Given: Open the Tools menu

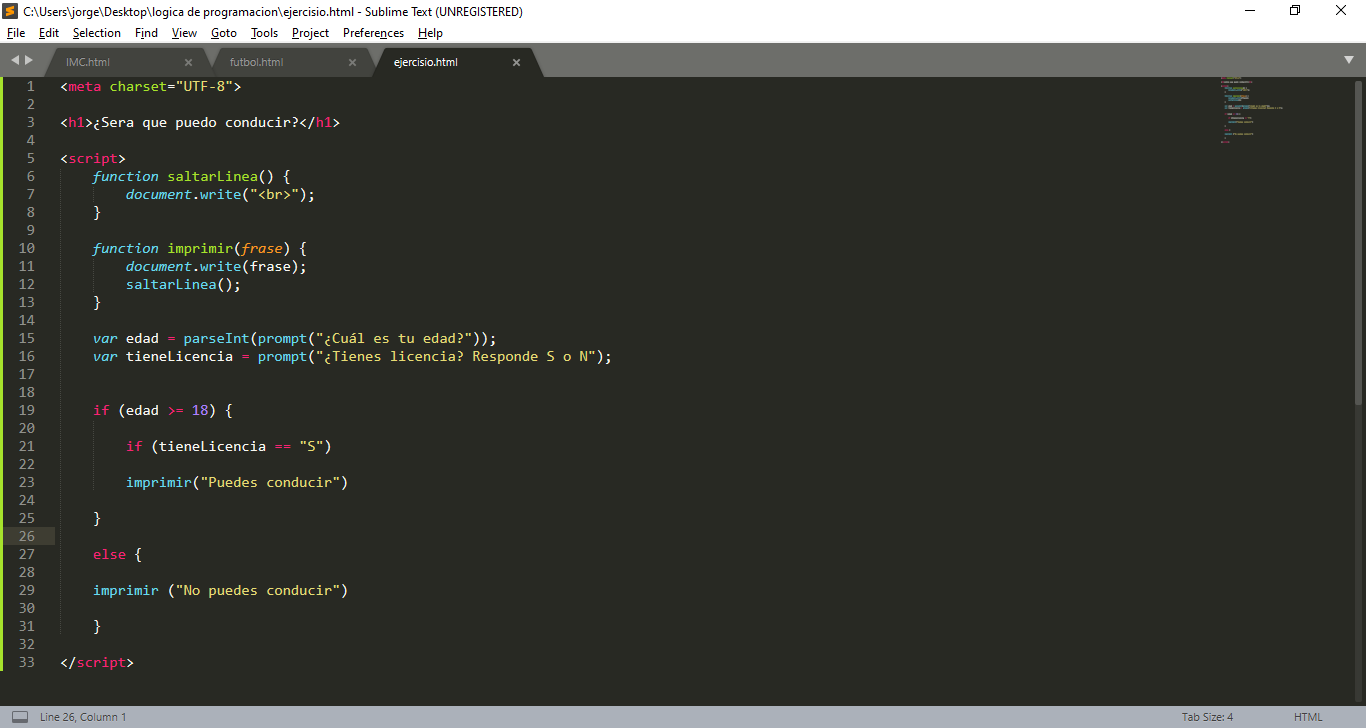Looking at the screenshot, I should [x=265, y=33].
